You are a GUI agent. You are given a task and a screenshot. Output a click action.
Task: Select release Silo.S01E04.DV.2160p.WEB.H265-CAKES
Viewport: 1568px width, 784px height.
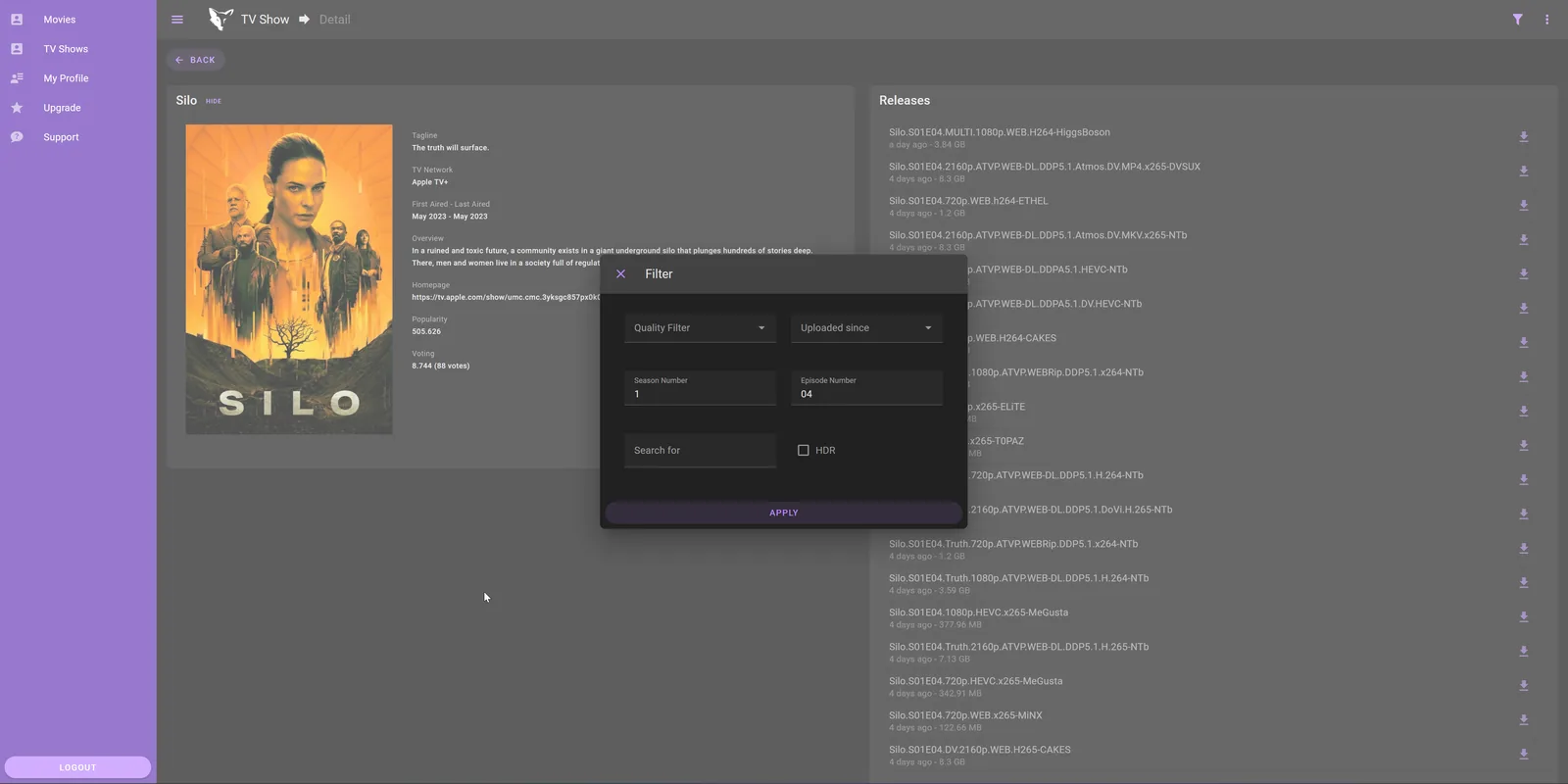tap(980, 750)
